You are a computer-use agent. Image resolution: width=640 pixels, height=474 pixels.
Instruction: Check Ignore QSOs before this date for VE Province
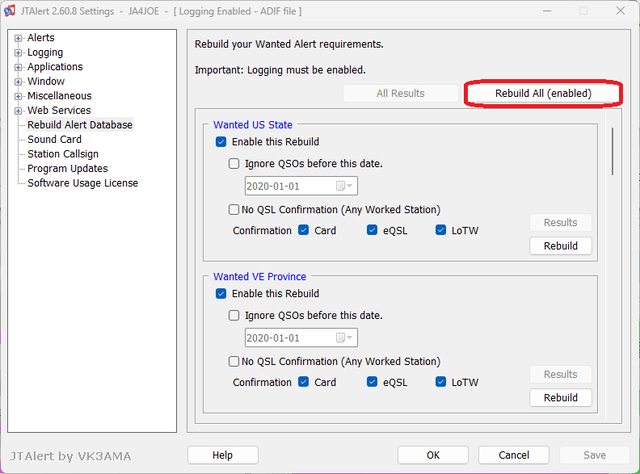pyautogui.click(x=234, y=315)
